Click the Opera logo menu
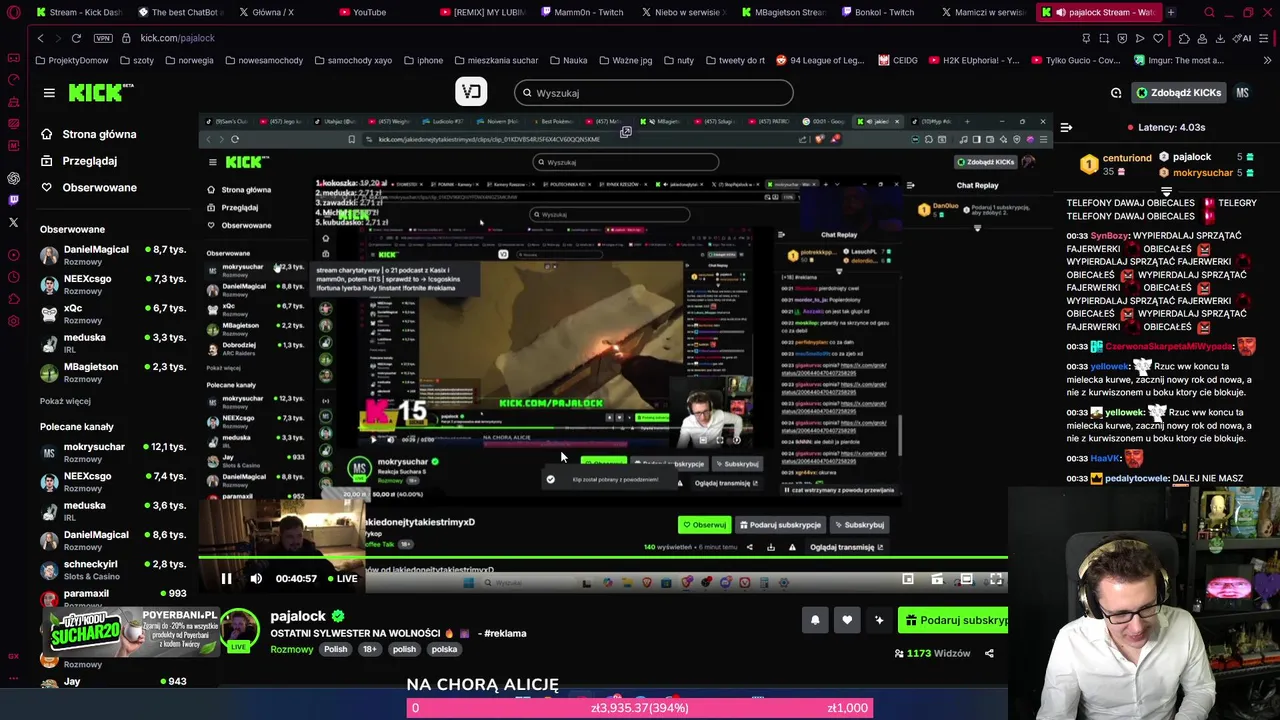The width and height of the screenshot is (1280, 720). [x=13, y=13]
